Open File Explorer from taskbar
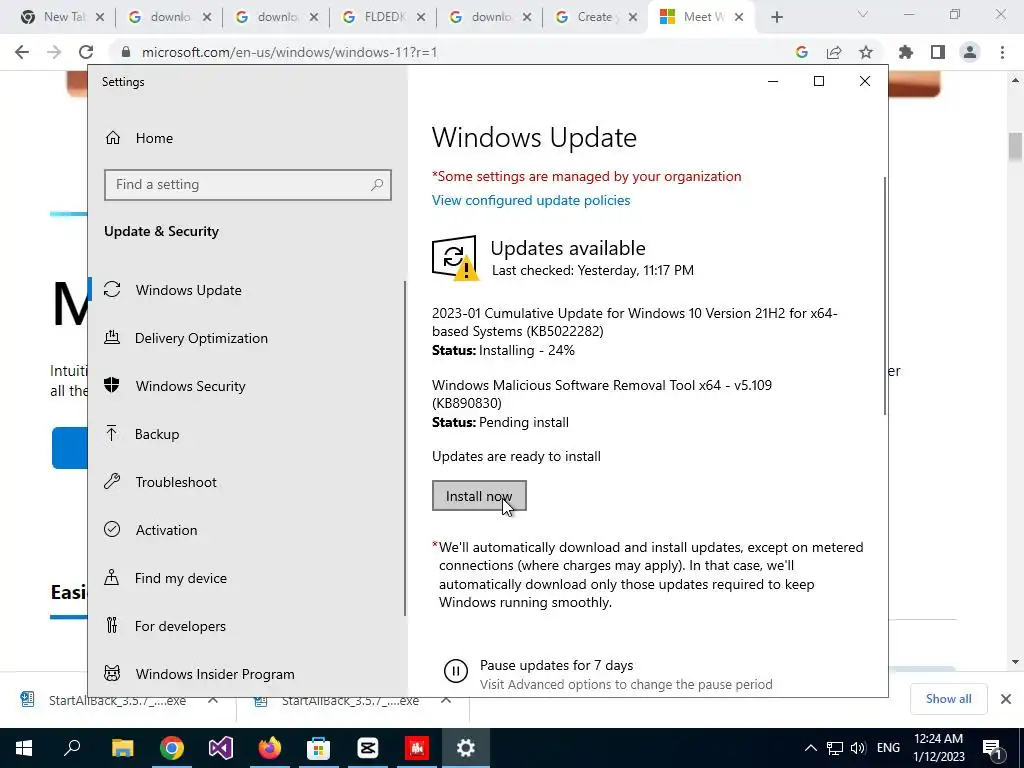The image size is (1024, 768). [122, 748]
